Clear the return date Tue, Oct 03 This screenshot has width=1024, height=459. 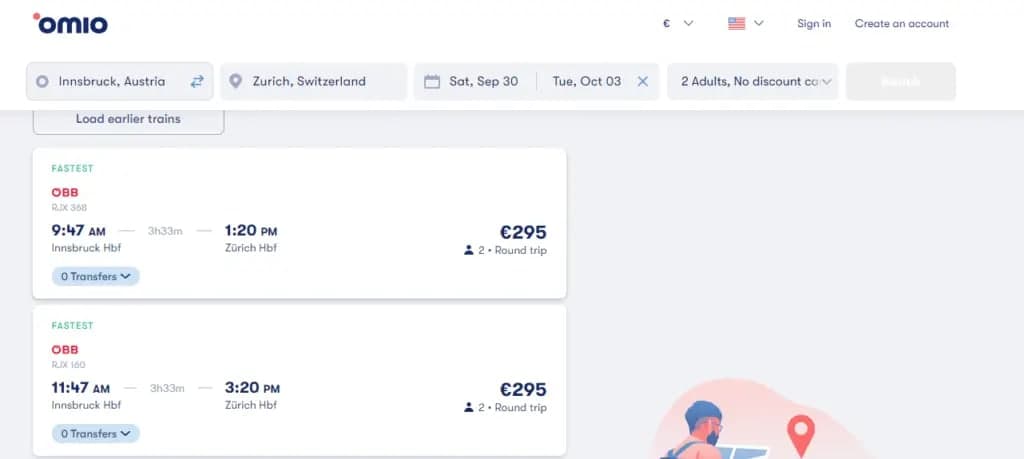(x=643, y=81)
